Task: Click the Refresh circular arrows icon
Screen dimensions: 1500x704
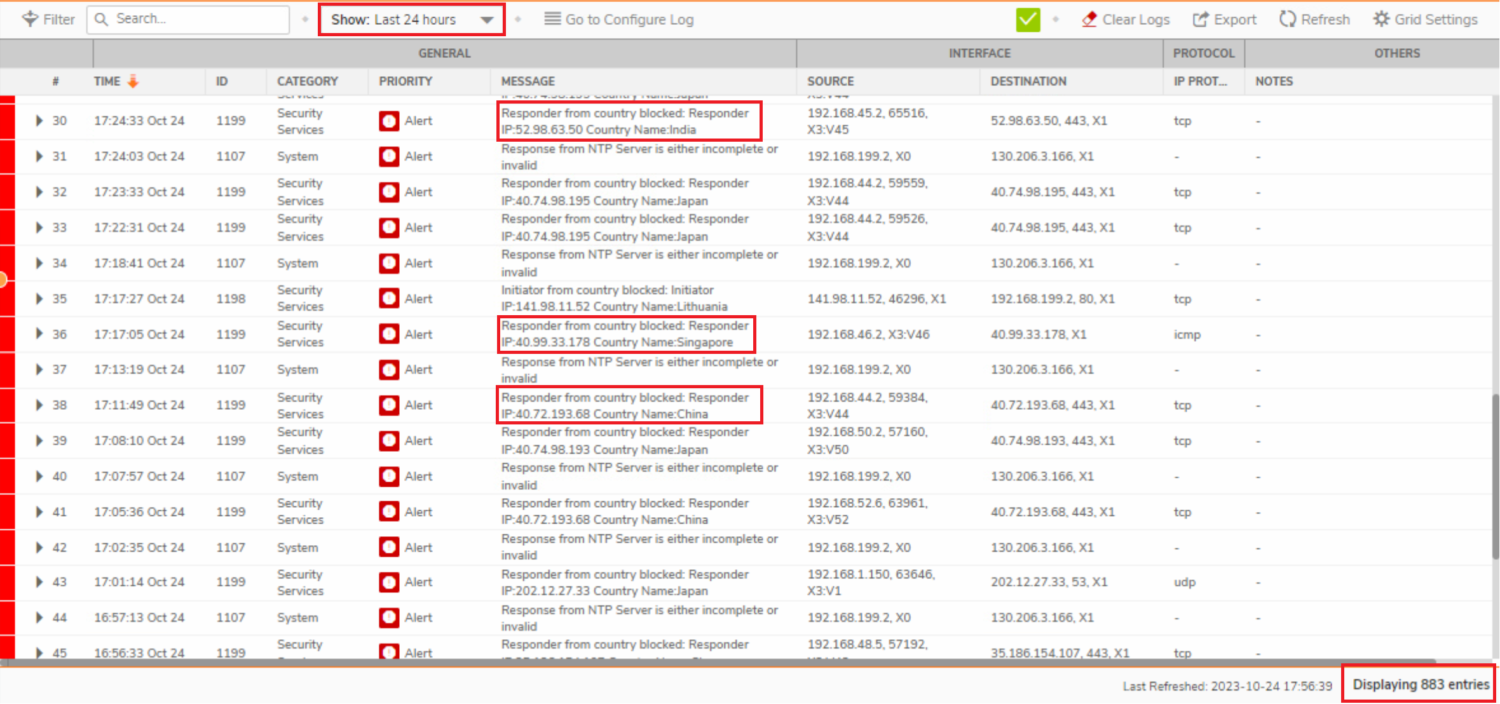Action: pos(1287,19)
